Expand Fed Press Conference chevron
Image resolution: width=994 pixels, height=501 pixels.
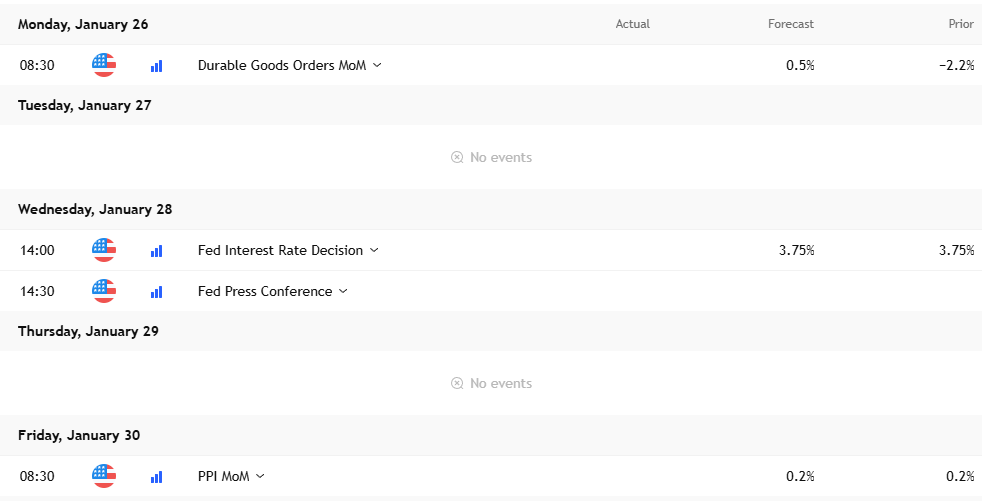[x=344, y=291]
